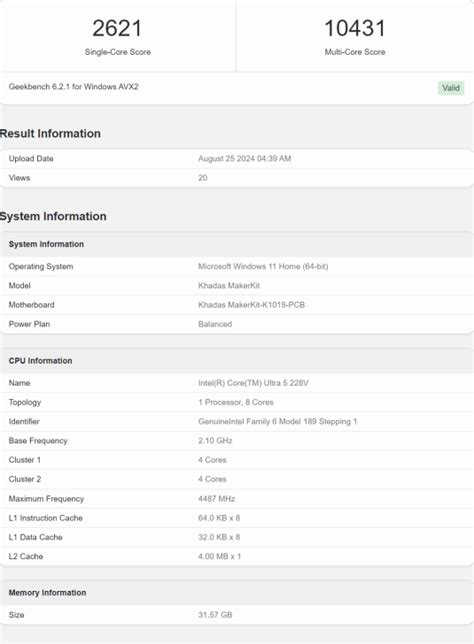Click the Base Frequency 2.10 GHz value
474x644 pixels.
(x=215, y=441)
